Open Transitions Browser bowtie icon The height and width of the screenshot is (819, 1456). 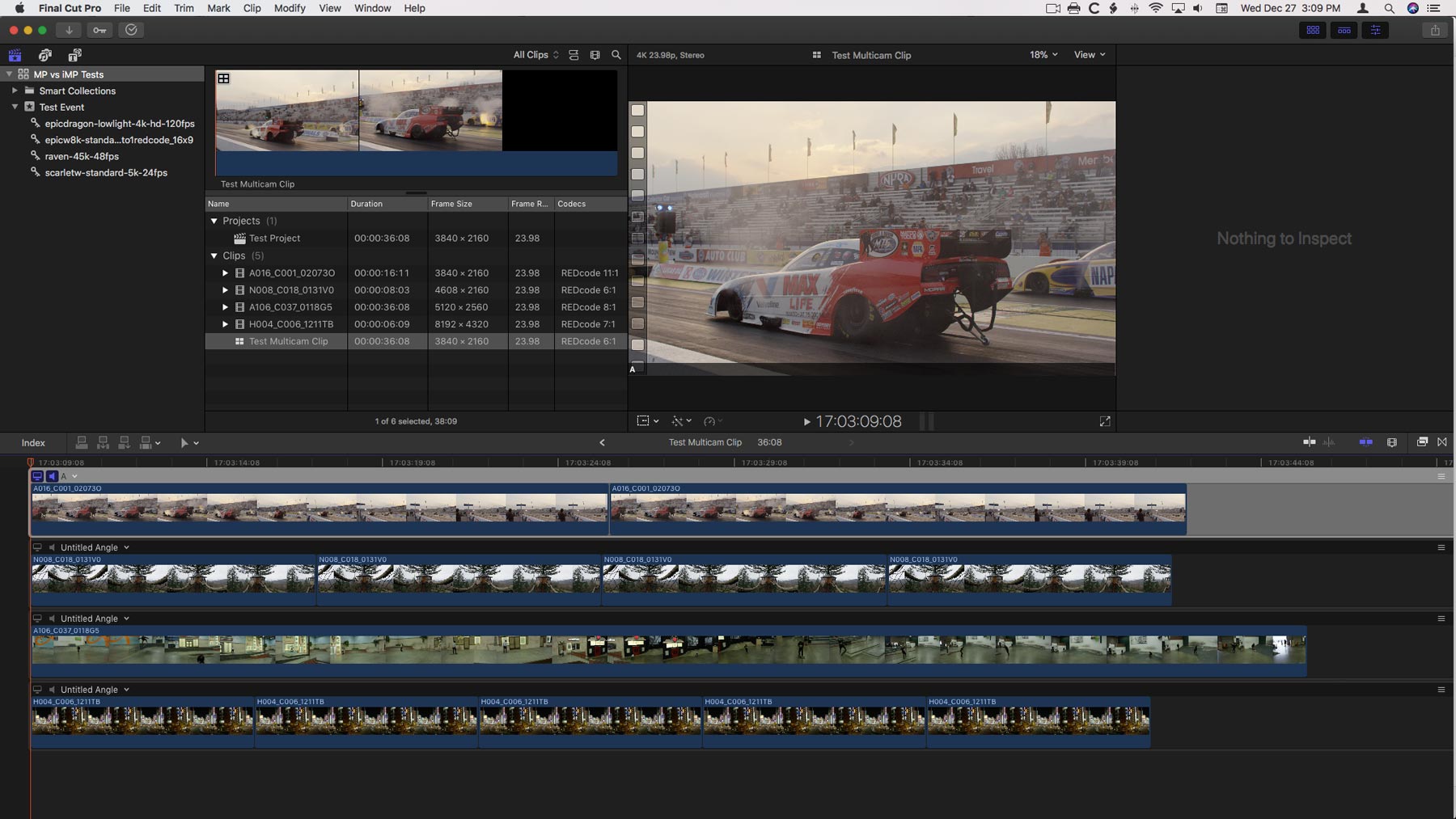(1442, 442)
